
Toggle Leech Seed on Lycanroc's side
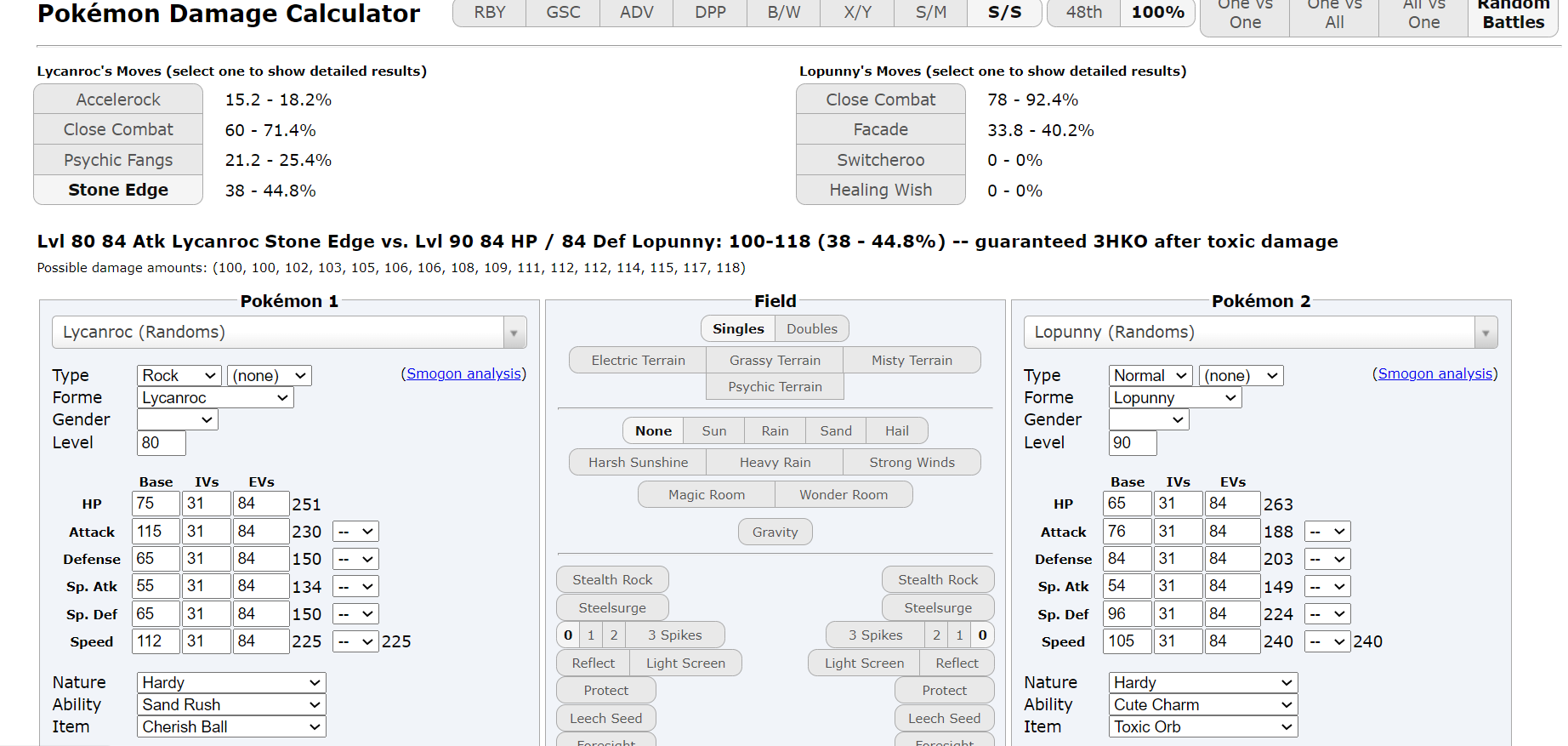tap(605, 718)
